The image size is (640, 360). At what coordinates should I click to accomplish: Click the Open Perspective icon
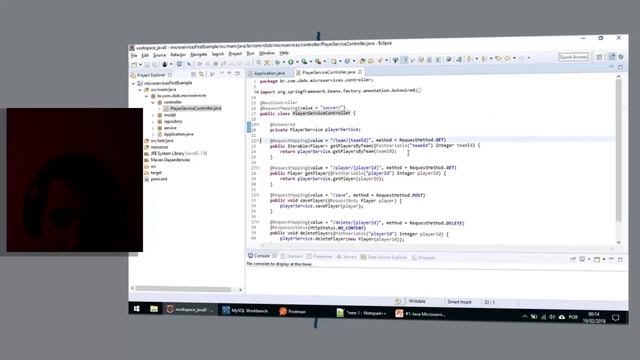[x=599, y=57]
